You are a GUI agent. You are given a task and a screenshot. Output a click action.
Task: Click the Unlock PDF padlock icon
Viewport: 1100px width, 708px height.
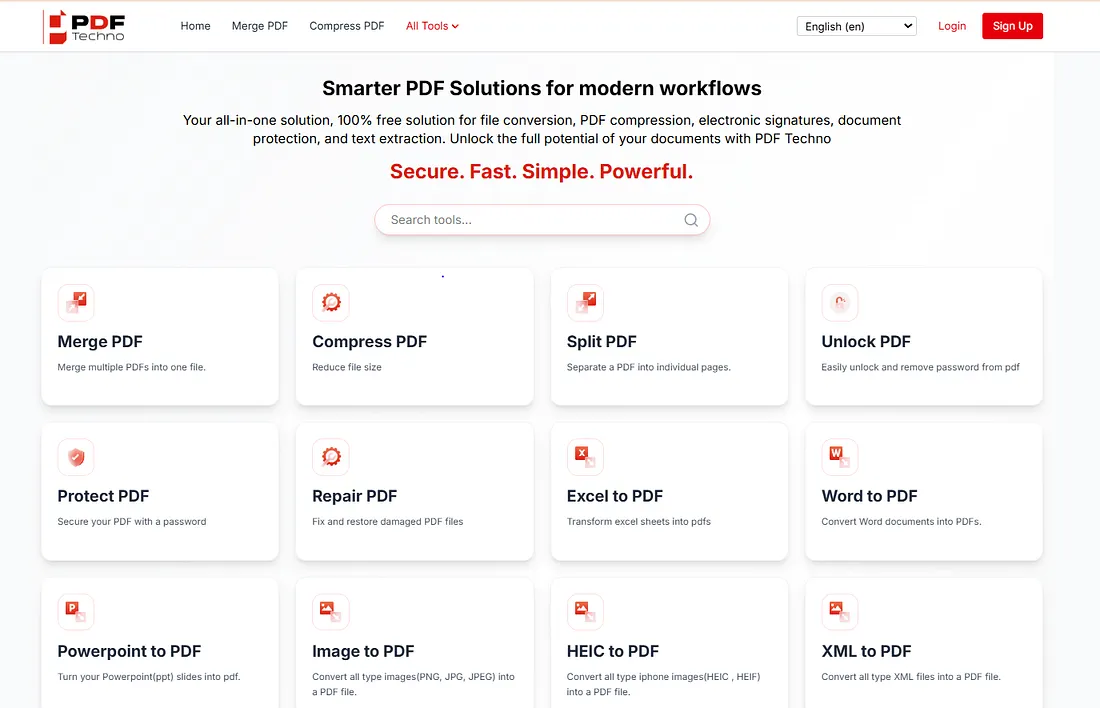click(x=840, y=303)
